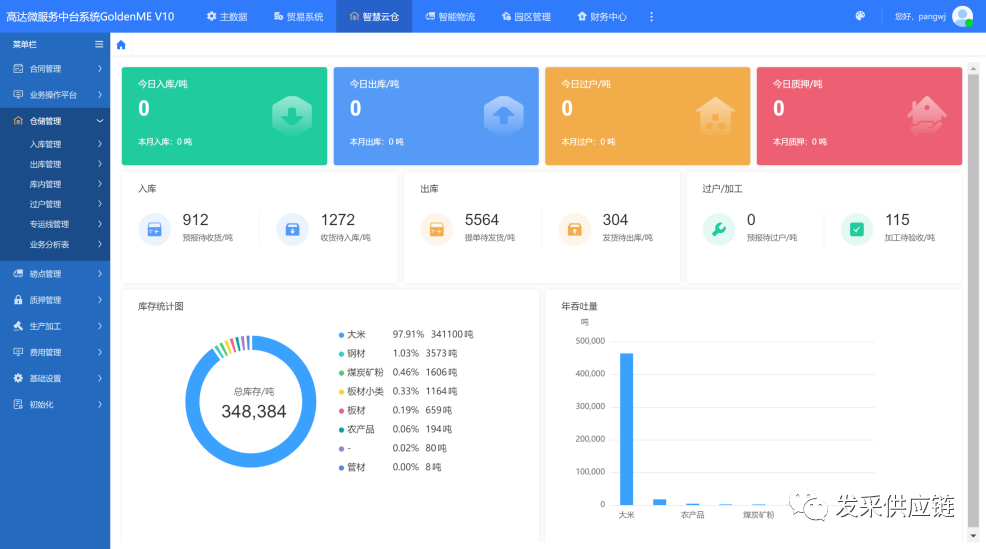Expand the 生产加工 chevron
986x549 pixels.
pyautogui.click(x=100, y=326)
